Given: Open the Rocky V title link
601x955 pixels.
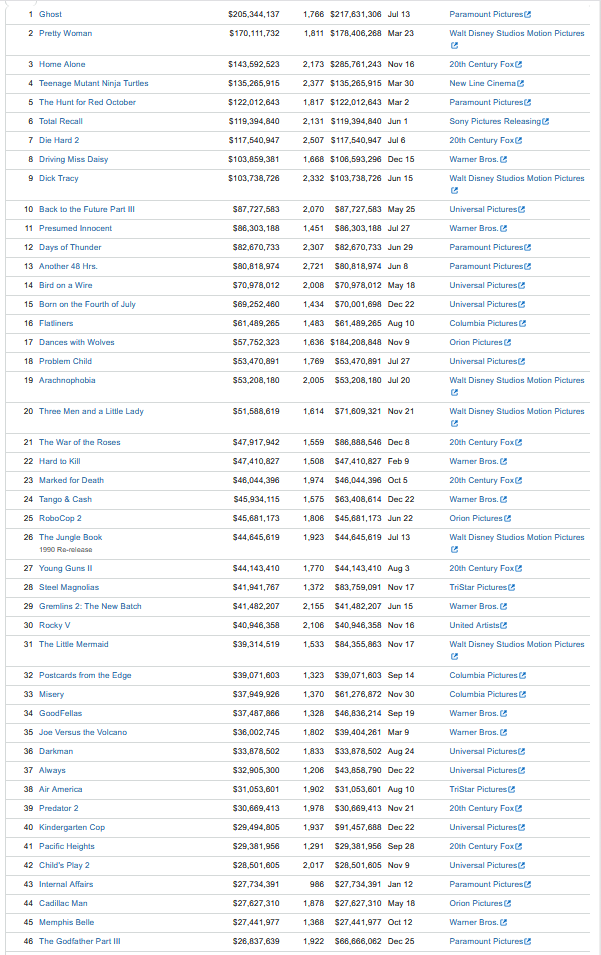Looking at the screenshot, I should 55,625.
